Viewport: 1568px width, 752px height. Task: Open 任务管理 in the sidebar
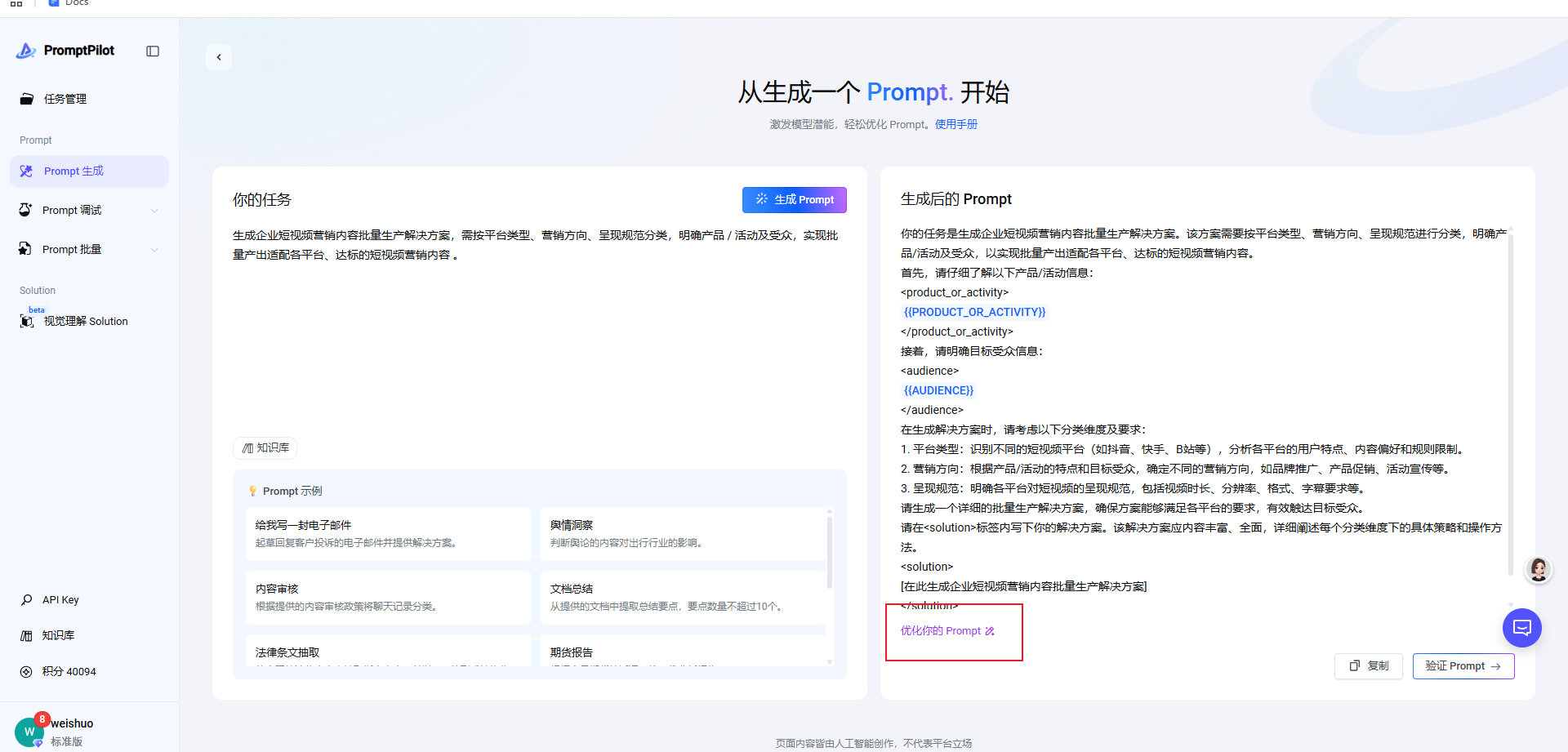tap(65, 99)
